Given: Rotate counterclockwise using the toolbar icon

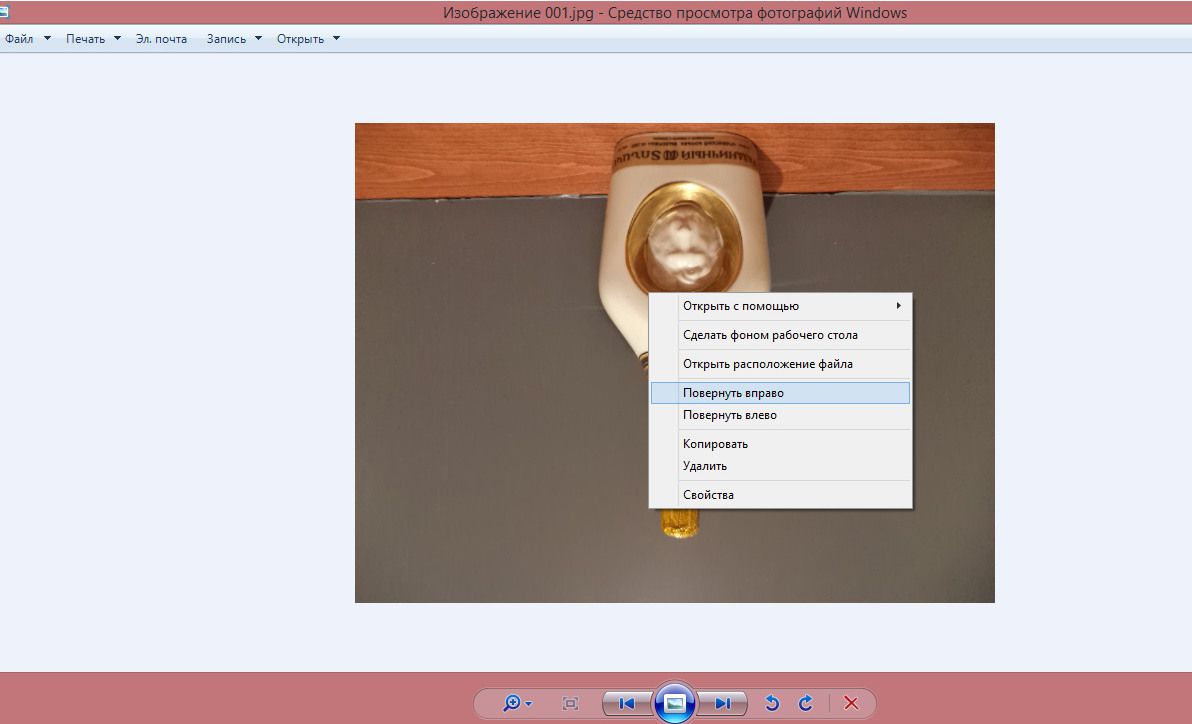Looking at the screenshot, I should pyautogui.click(x=771, y=703).
